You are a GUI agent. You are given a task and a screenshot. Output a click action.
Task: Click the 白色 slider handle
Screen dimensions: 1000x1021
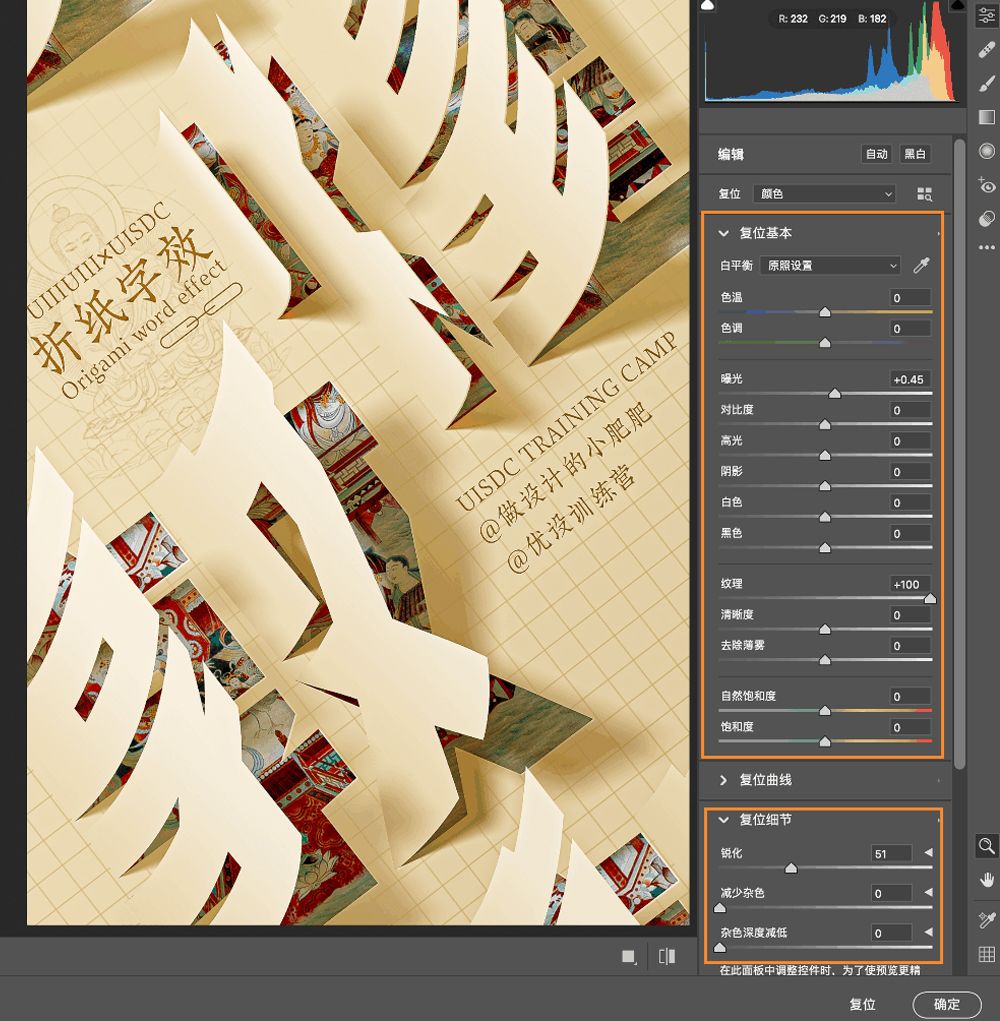(825, 517)
